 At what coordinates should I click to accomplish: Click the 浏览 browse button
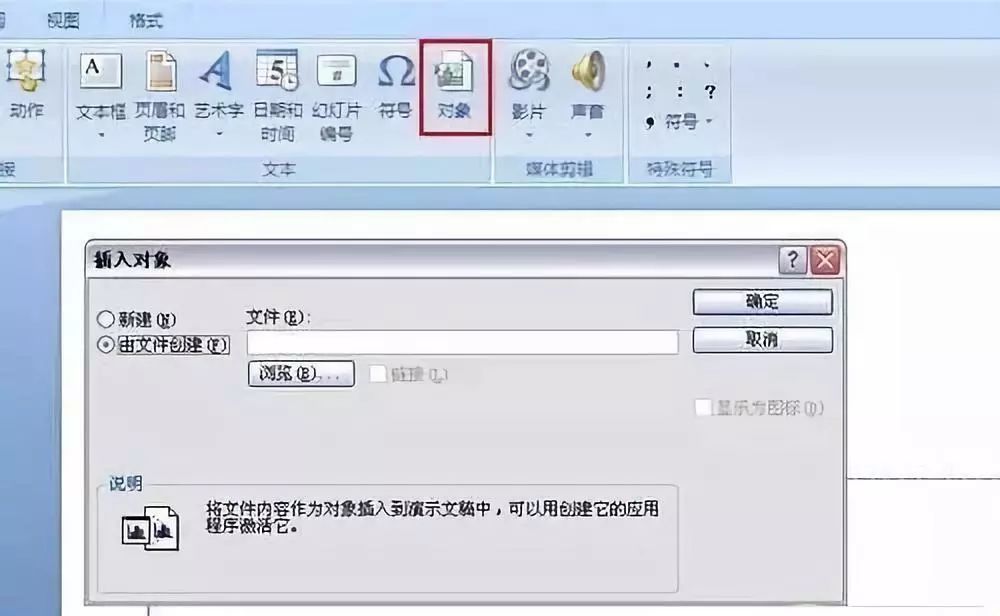click(301, 374)
